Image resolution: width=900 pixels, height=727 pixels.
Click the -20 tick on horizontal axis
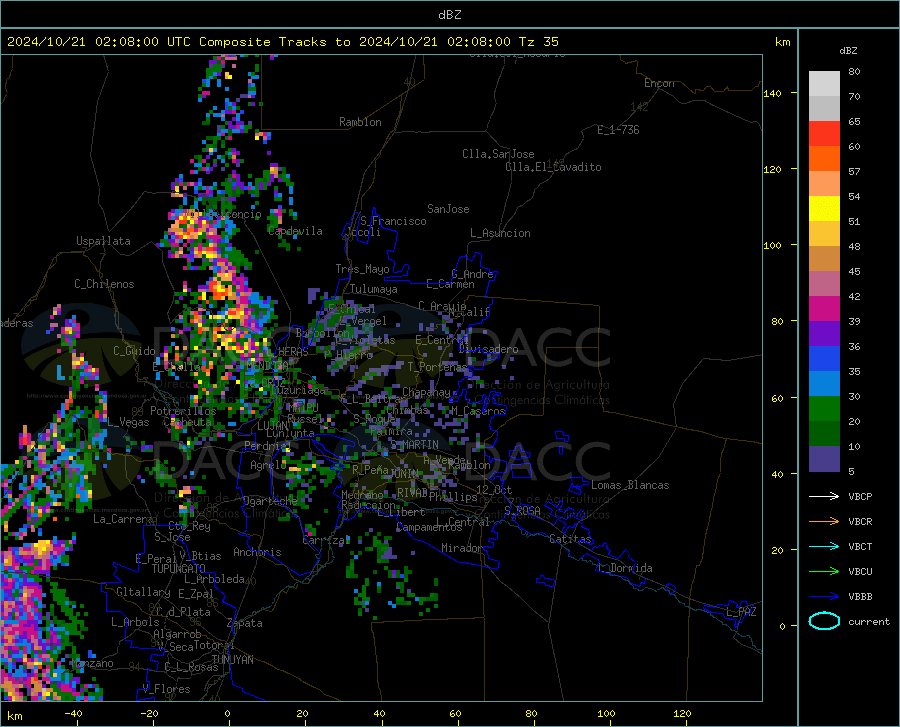(x=150, y=713)
